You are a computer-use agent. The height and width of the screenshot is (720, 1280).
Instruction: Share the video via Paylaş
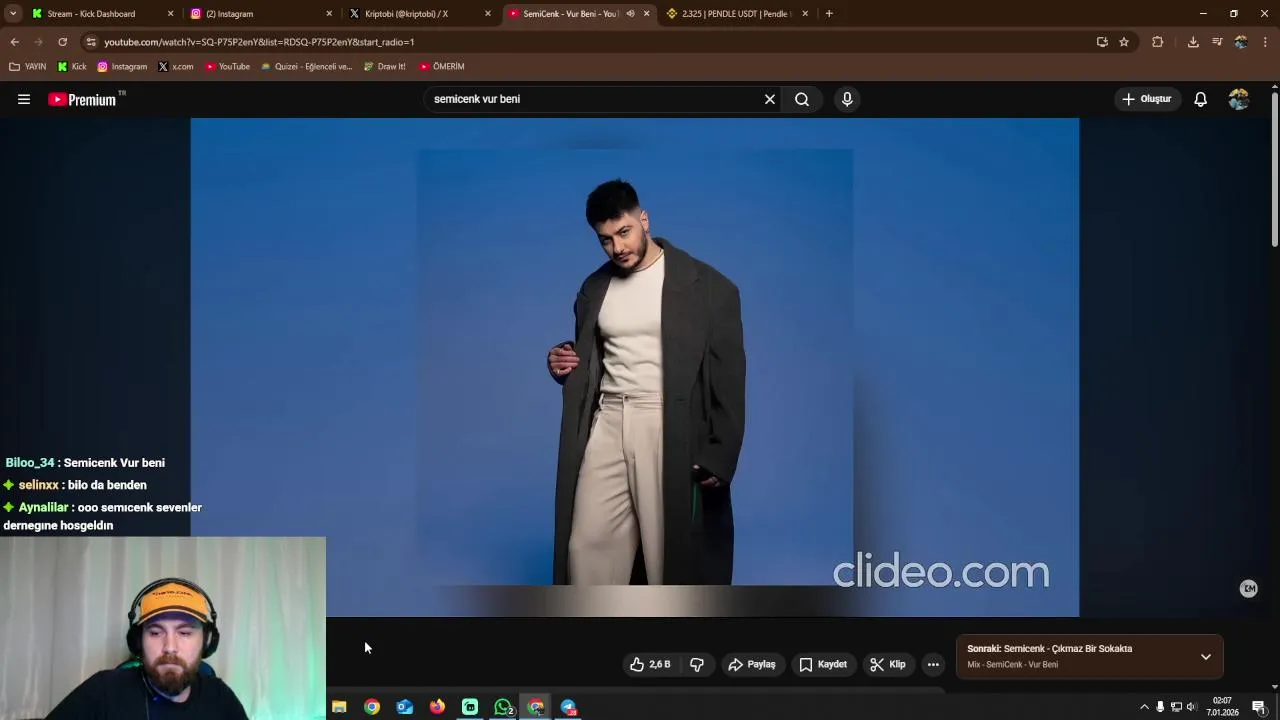(x=752, y=664)
